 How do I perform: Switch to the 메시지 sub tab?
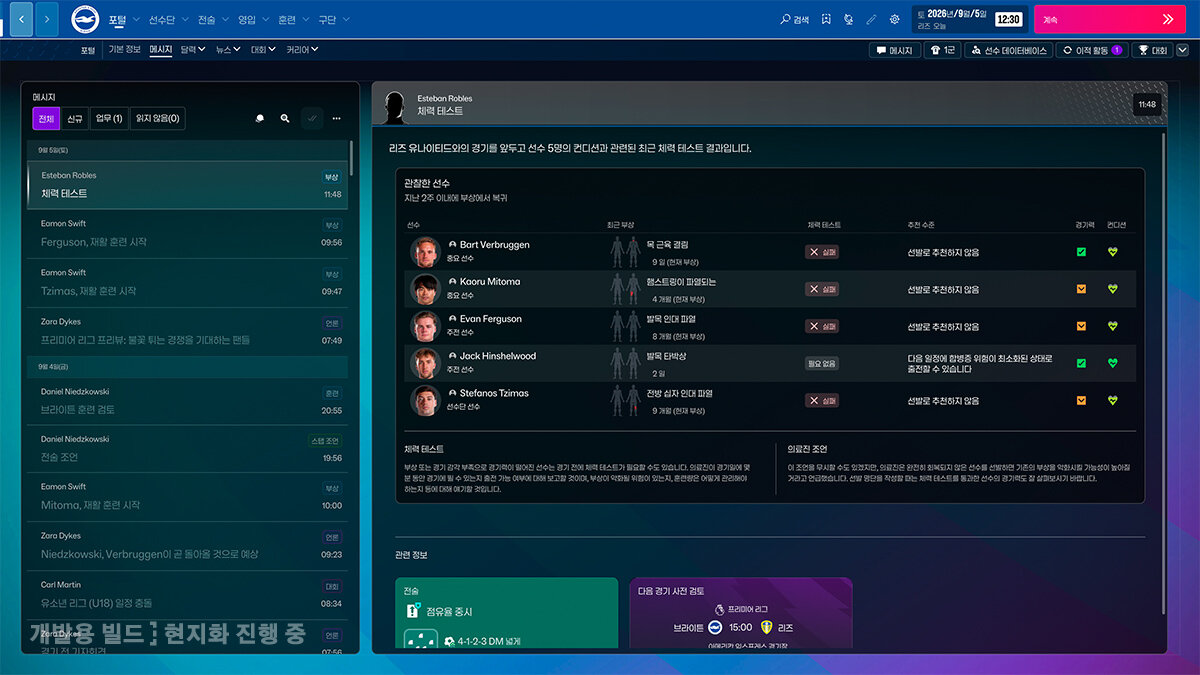tap(160, 49)
